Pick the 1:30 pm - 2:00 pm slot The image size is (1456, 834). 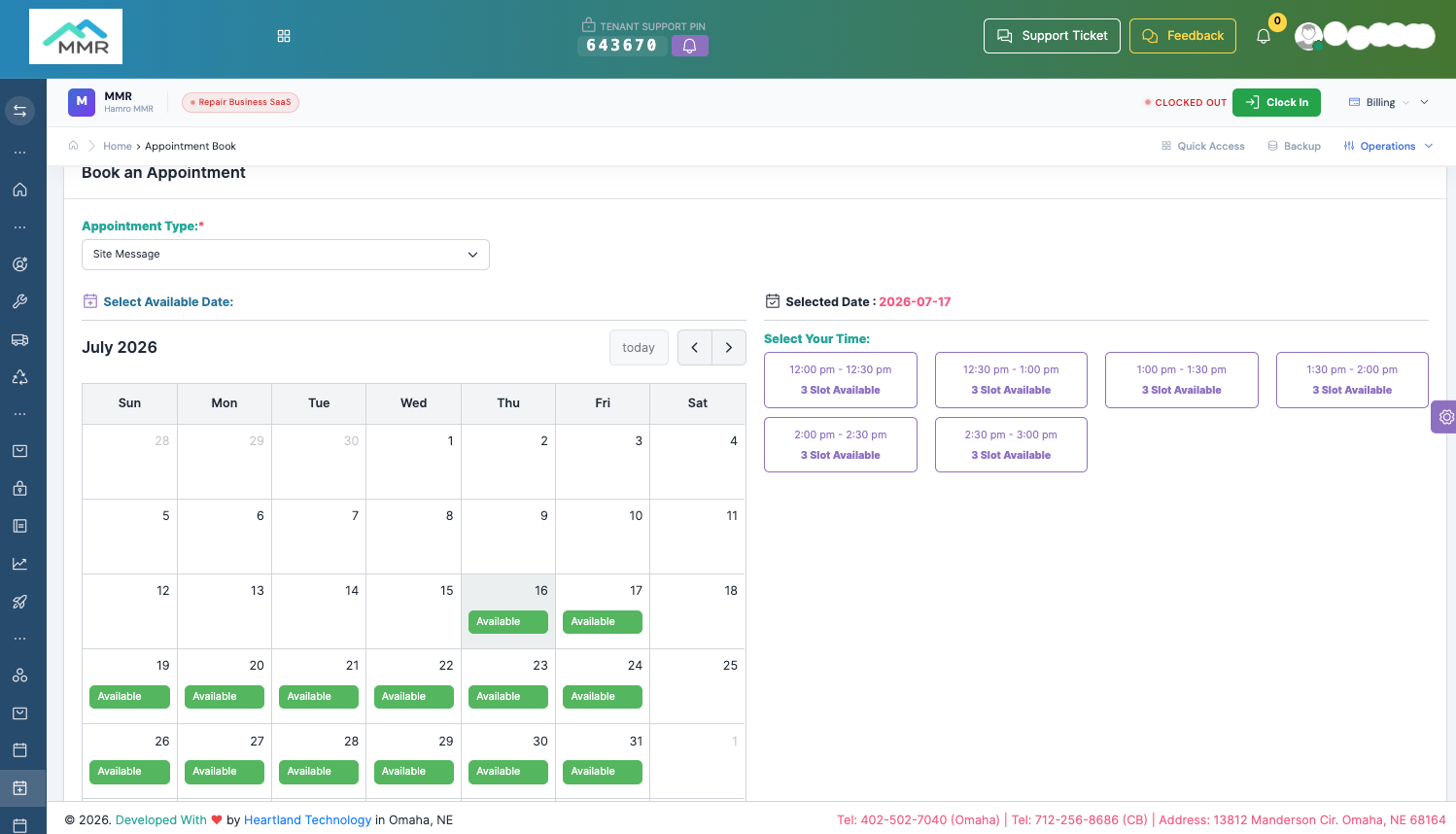click(1352, 380)
